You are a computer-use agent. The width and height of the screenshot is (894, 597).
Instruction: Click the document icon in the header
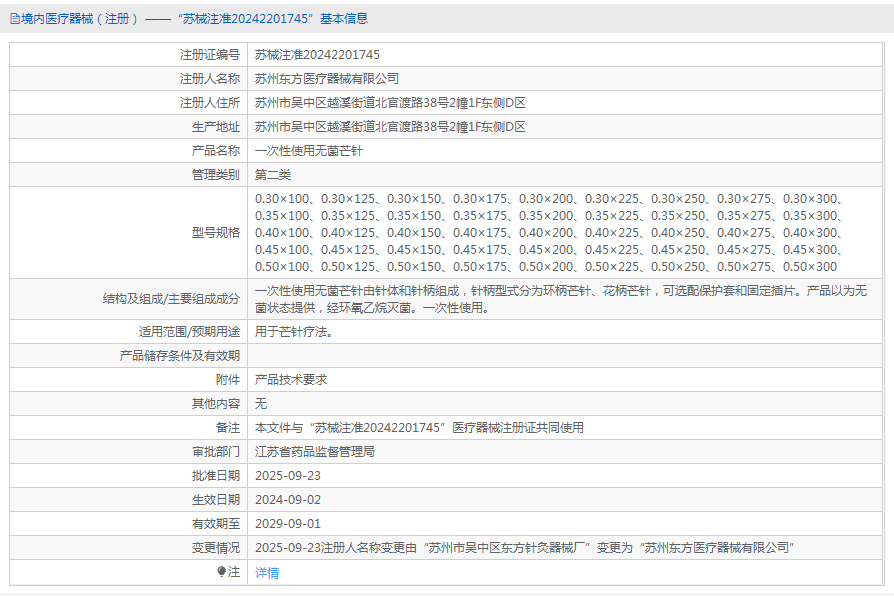(15, 19)
